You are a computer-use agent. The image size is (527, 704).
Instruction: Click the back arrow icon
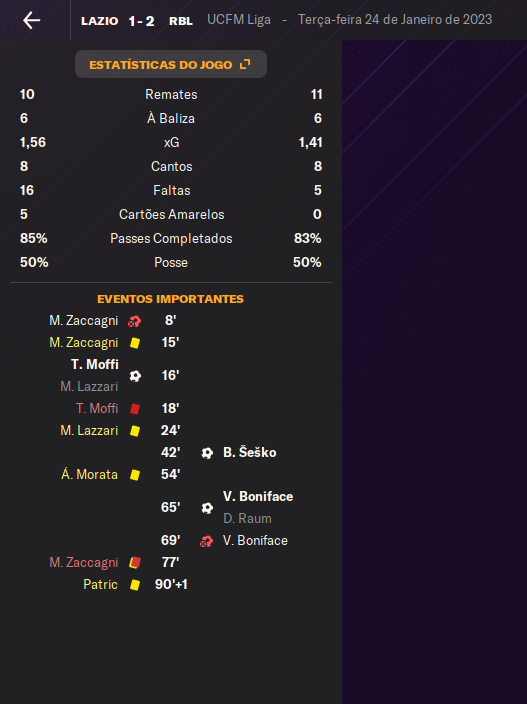coord(31,20)
